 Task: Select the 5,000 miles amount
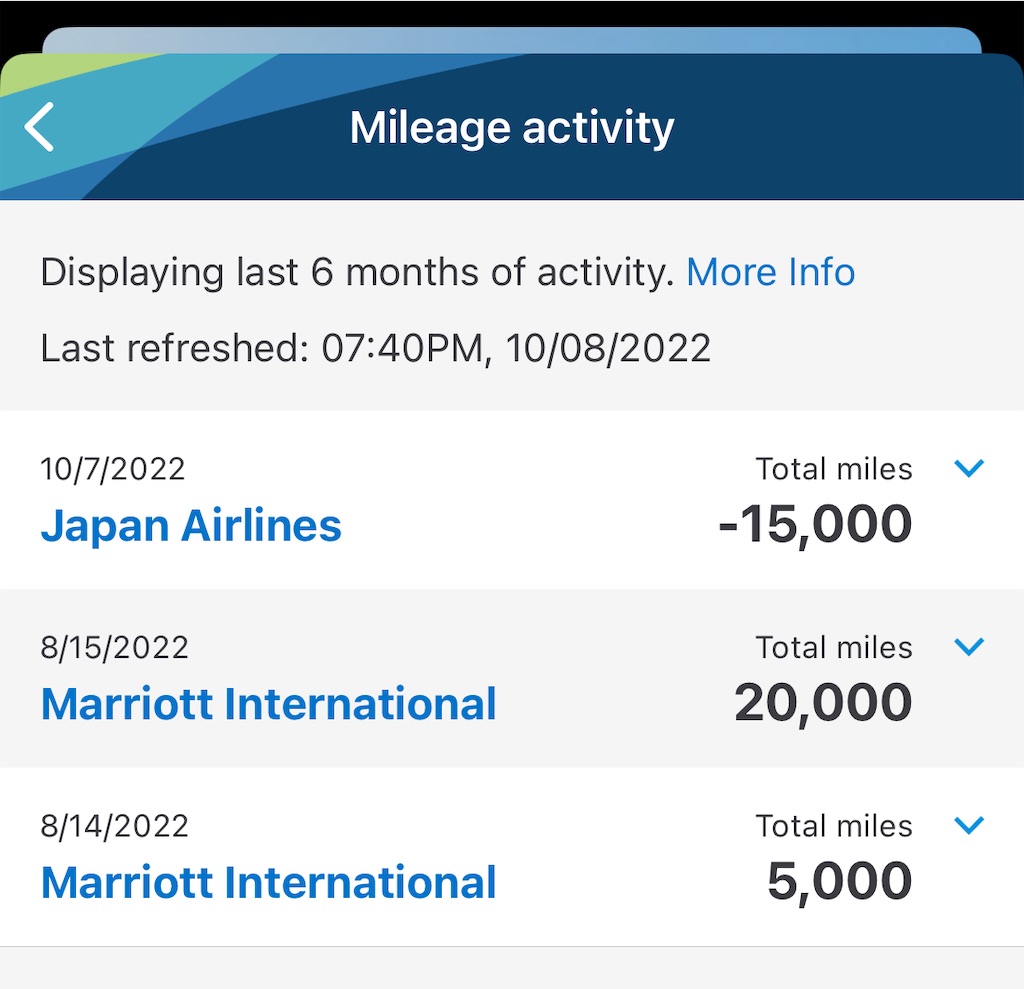pyautogui.click(x=839, y=881)
